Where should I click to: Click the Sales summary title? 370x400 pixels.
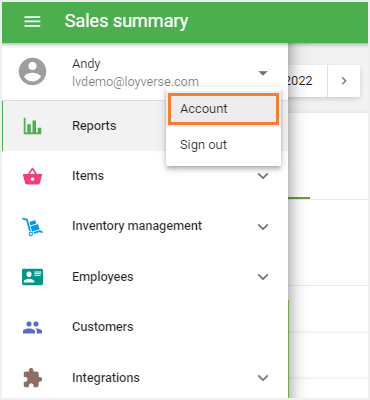tap(126, 22)
